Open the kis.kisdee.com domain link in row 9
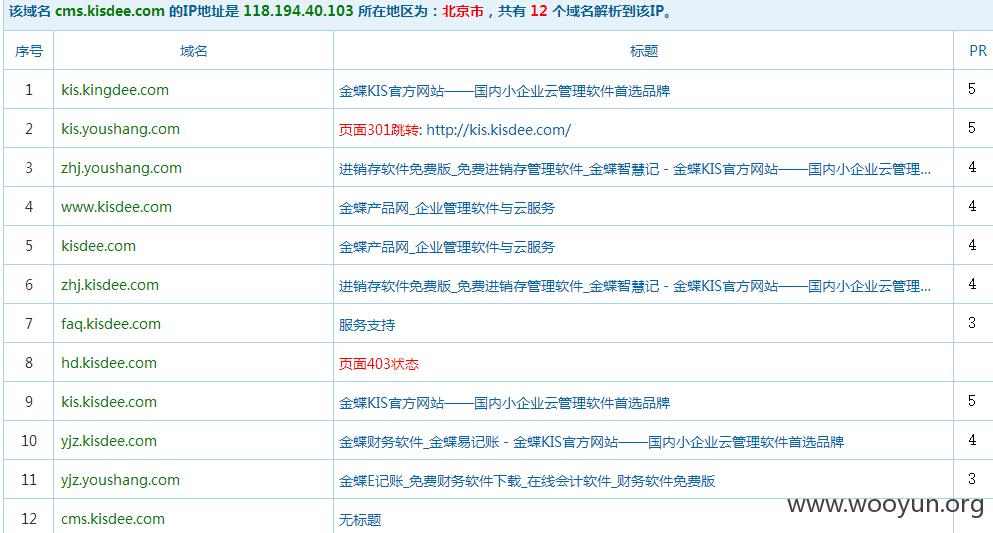This screenshot has height=533, width=993. [109, 402]
